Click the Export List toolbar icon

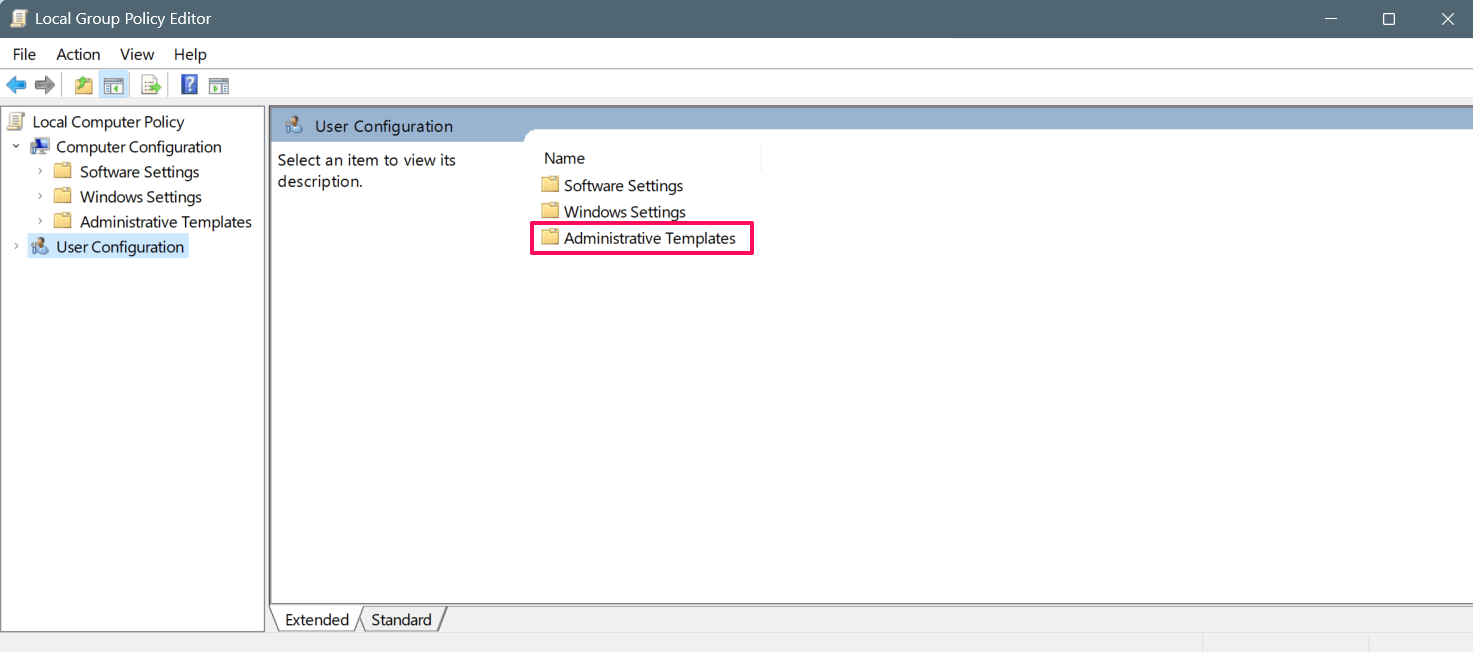(x=151, y=85)
